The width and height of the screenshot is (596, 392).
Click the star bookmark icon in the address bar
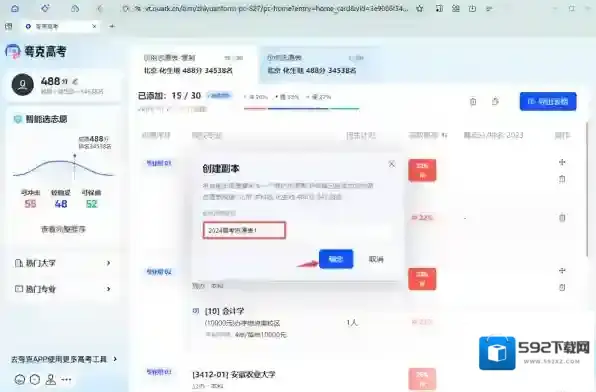(420, 8)
